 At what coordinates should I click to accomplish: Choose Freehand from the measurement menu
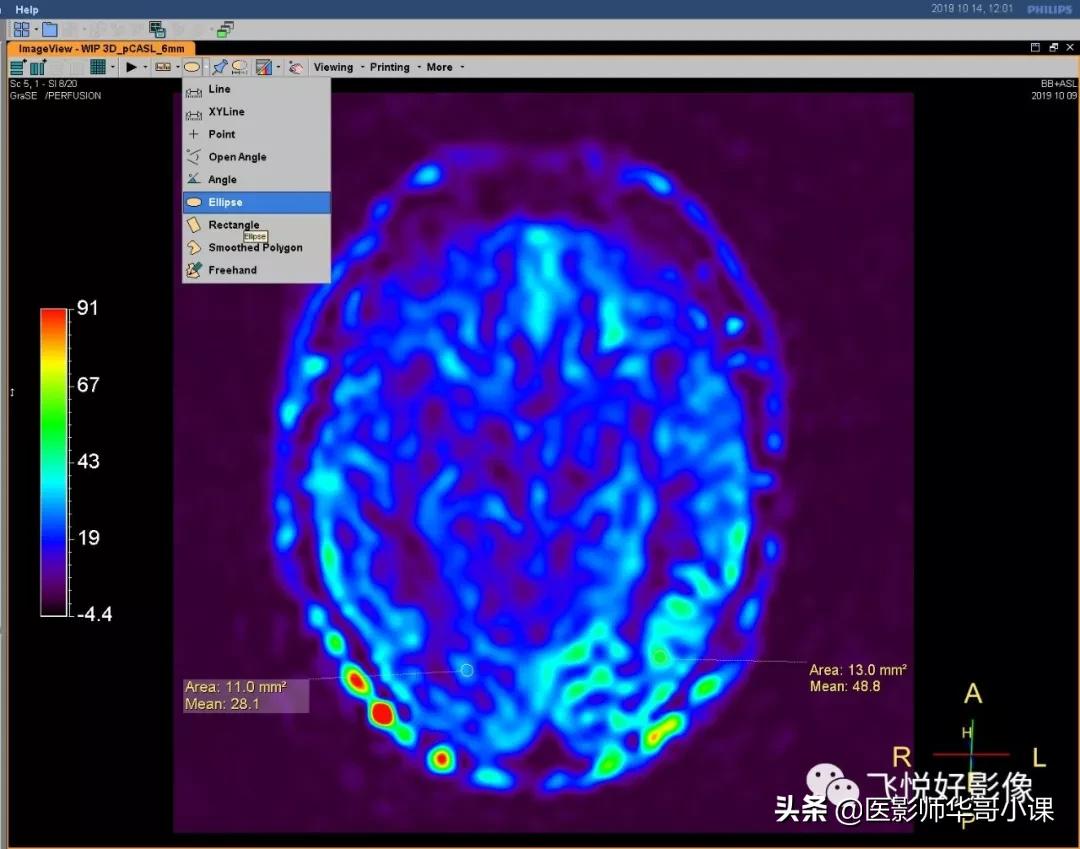pyautogui.click(x=256, y=270)
